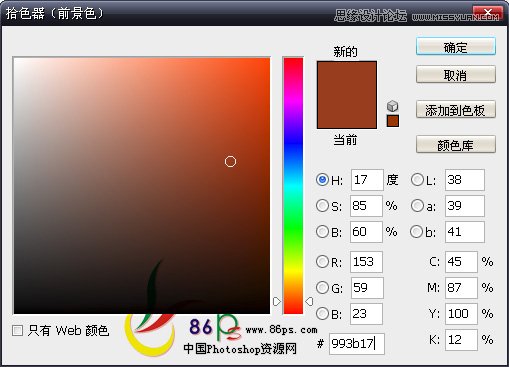The height and width of the screenshot is (367, 509).
Task: Click the small web-safe color swatch below cube
Action: (393, 121)
